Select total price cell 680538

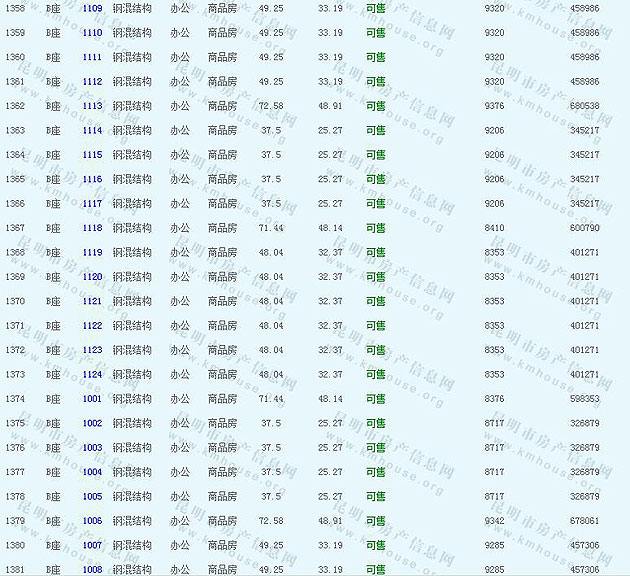tap(584, 106)
